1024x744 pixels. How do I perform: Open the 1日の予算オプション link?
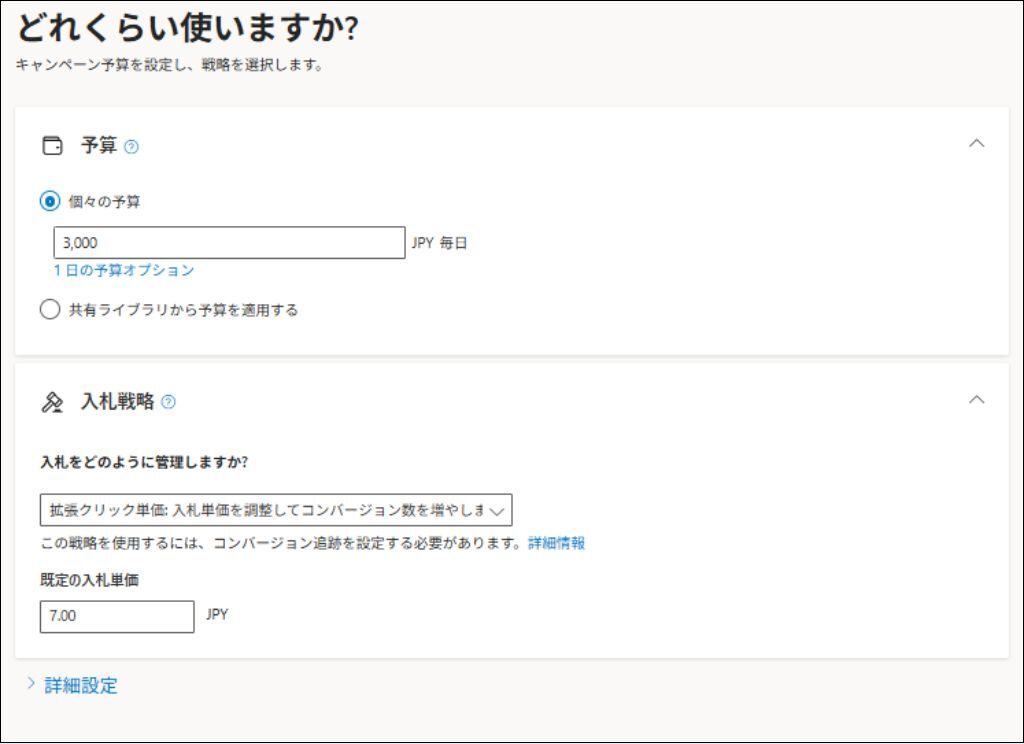click(x=124, y=270)
